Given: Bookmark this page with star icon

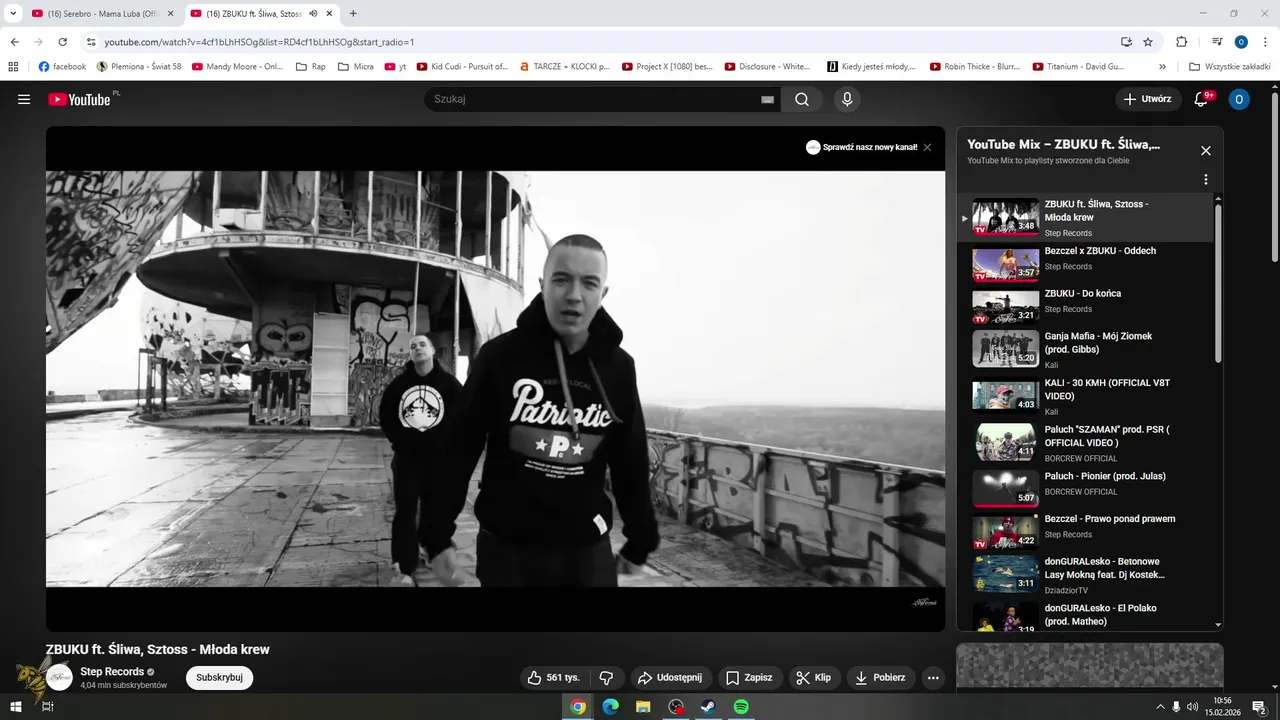Looking at the screenshot, I should click(1148, 42).
